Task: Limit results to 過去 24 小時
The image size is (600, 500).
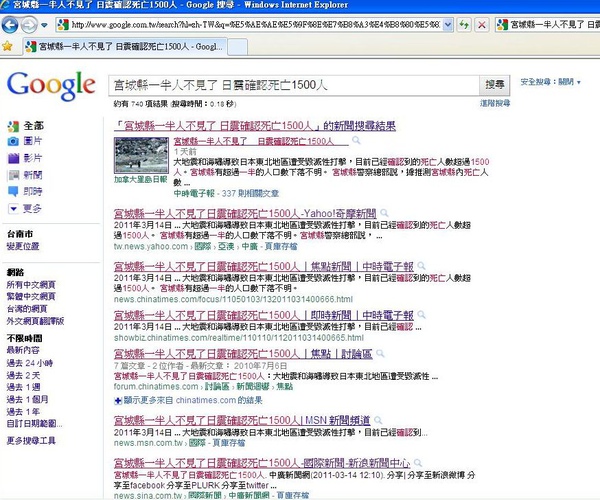Action: [30, 363]
